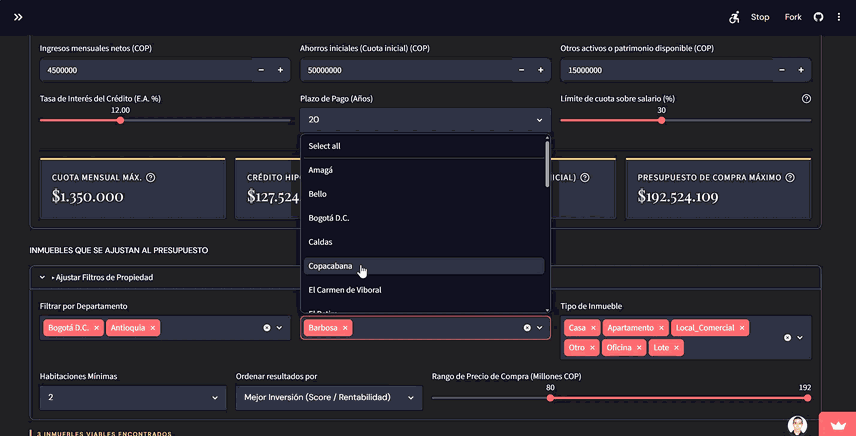Screen dimensions: 856x436
Task: Click the help icon beside Cuota Mensual Máx.
Action: 151,177
